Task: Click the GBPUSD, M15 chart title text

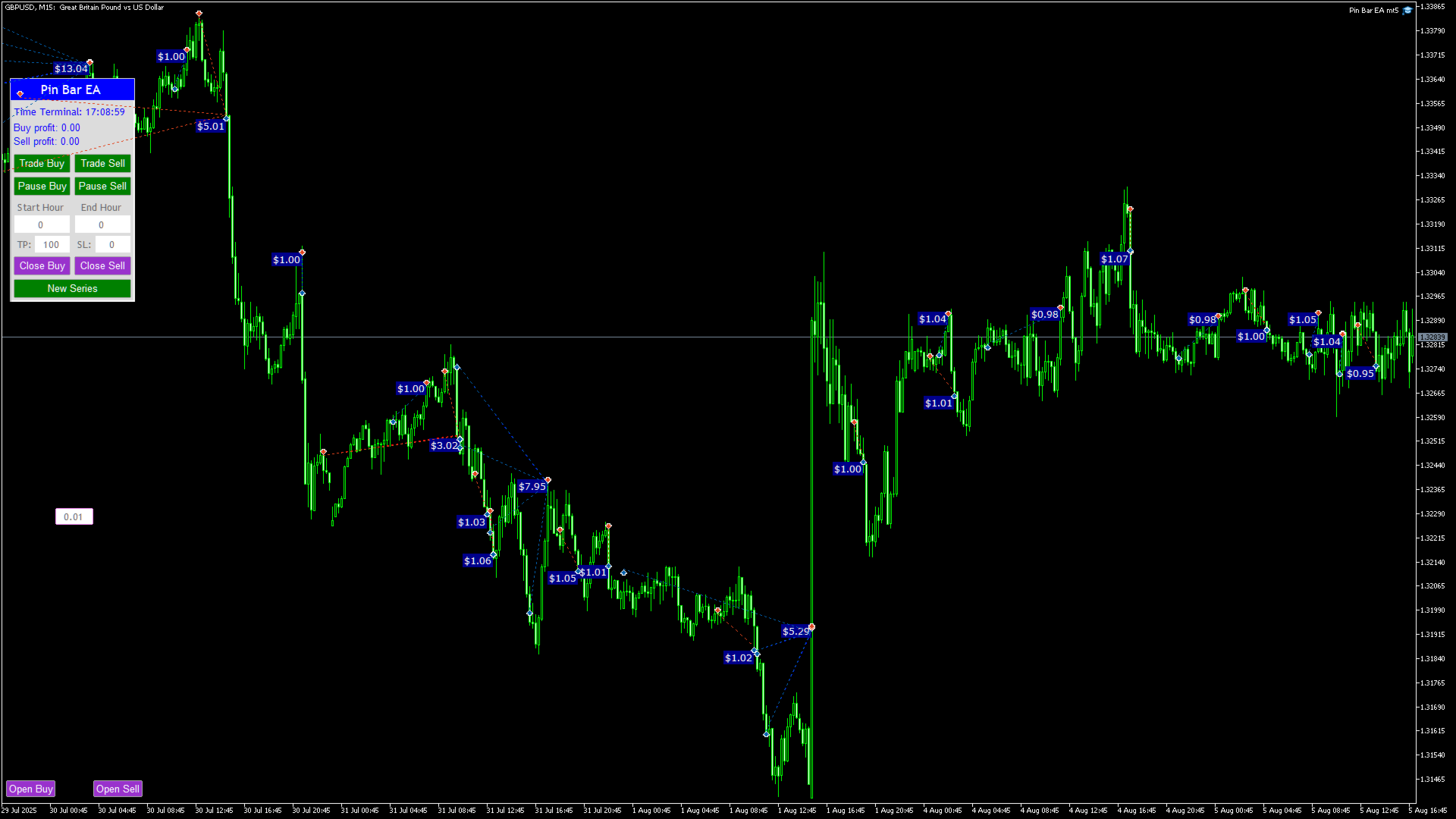Action: (x=84, y=7)
